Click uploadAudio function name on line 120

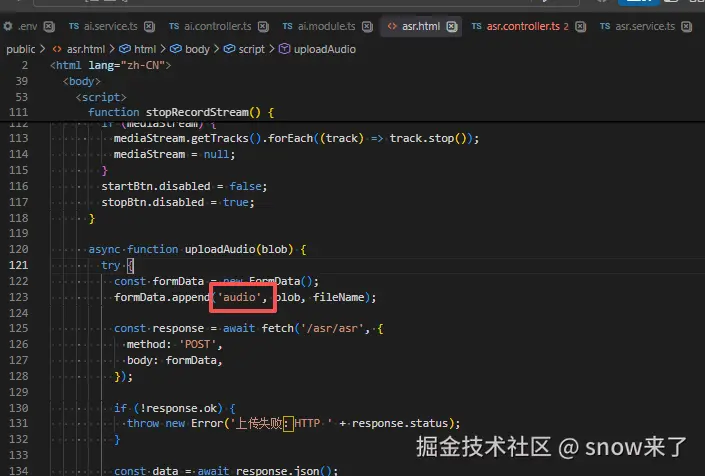[x=220, y=249]
